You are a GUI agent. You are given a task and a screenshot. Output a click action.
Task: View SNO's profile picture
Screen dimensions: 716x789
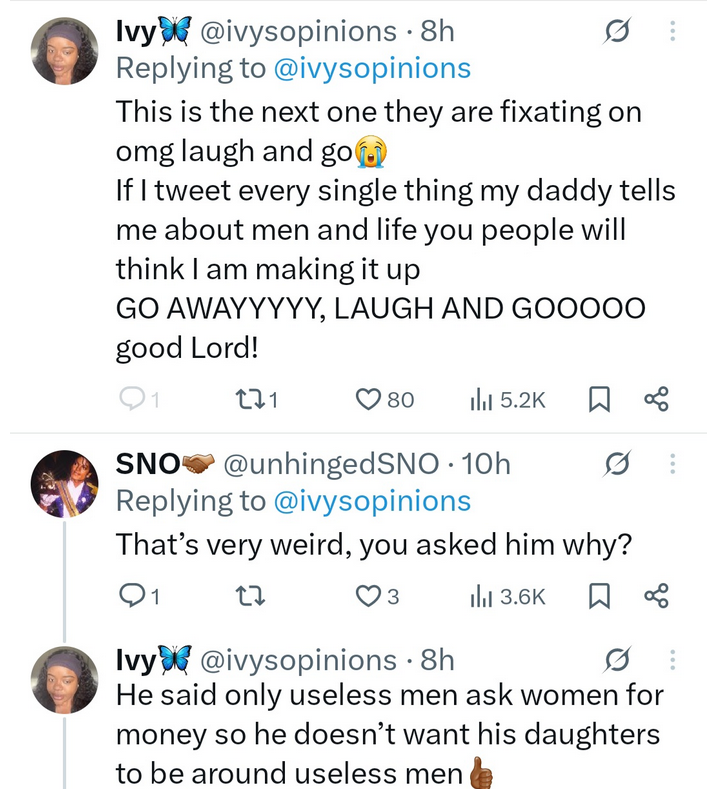(x=66, y=483)
